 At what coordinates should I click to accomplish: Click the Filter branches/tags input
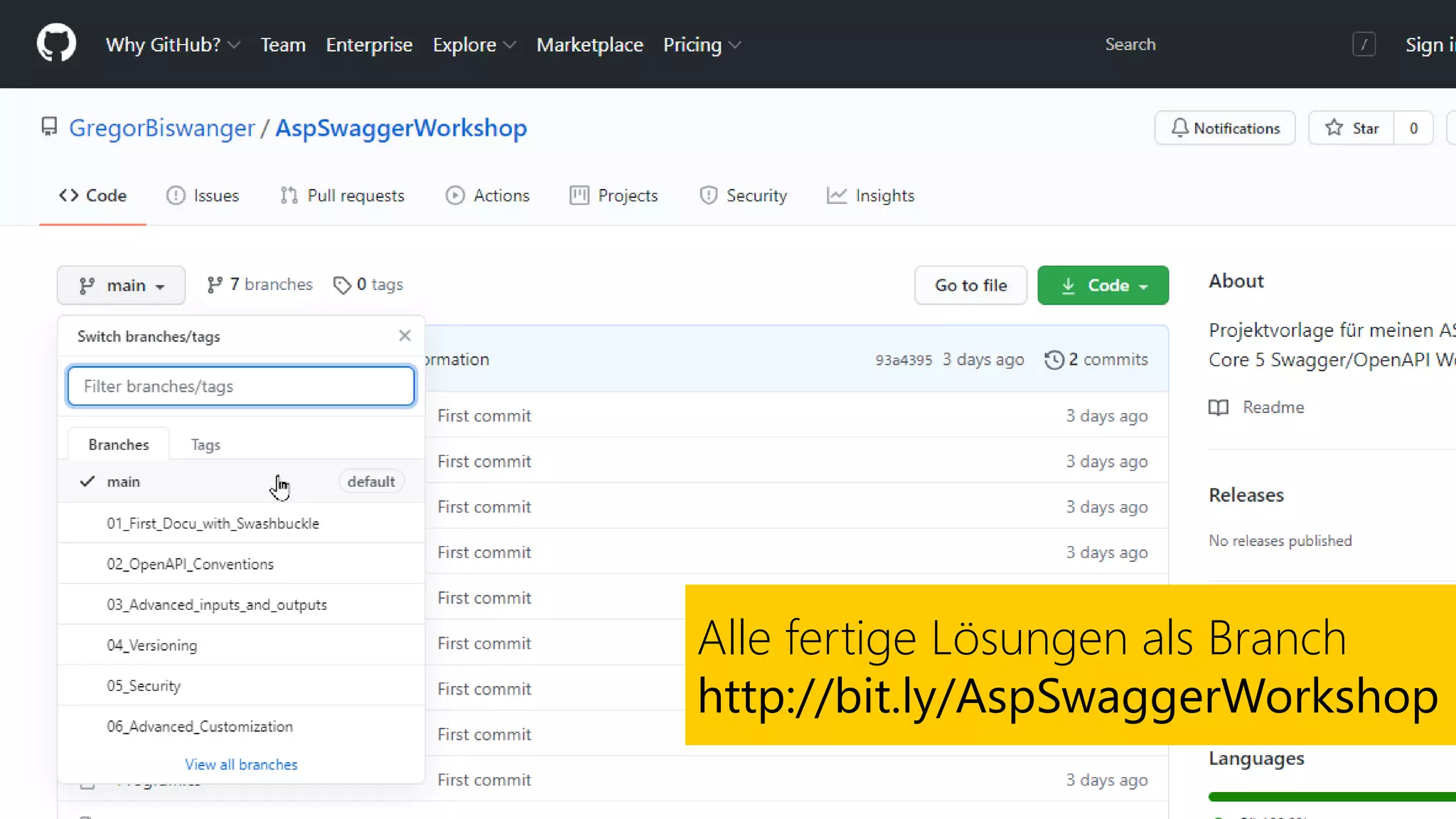(241, 386)
